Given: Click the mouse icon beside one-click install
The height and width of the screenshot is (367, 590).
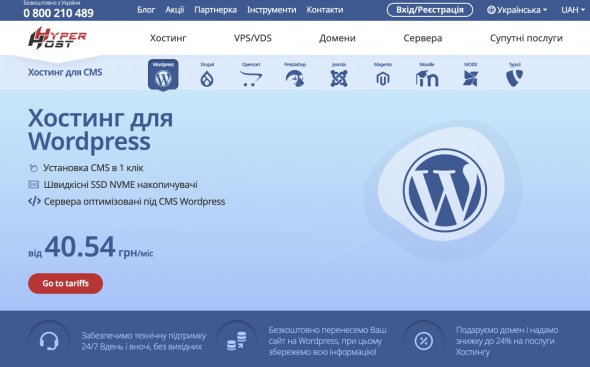Looking at the screenshot, I should point(33,168).
